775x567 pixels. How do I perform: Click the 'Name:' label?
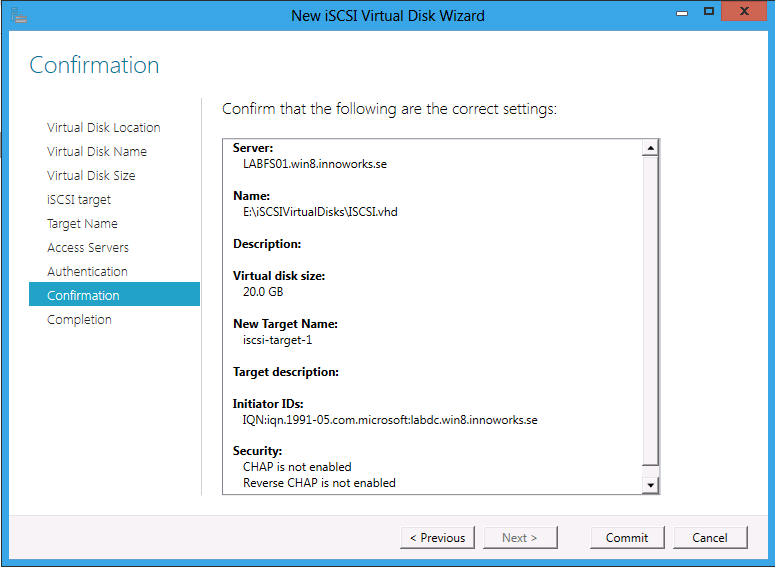click(x=251, y=196)
